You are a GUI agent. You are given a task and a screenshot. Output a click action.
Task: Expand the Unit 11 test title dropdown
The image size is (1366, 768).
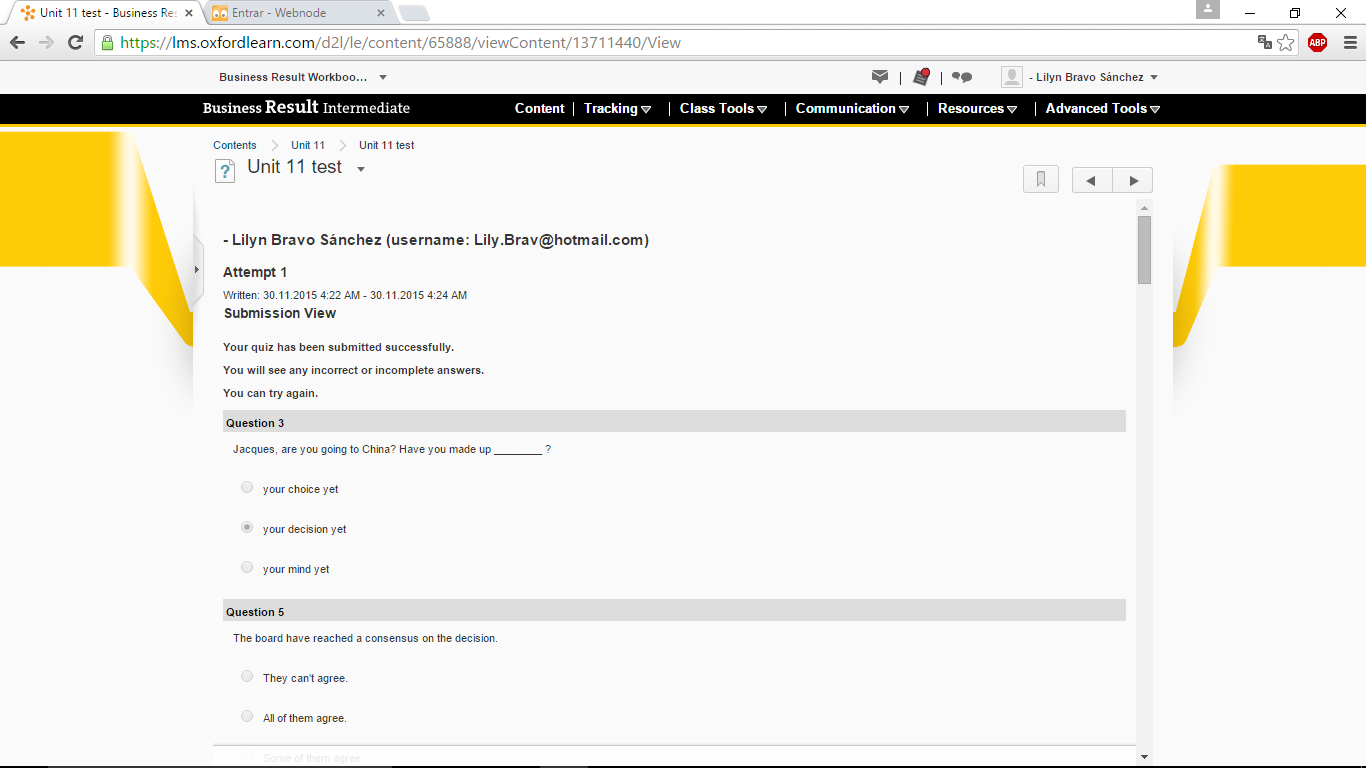[361, 169]
